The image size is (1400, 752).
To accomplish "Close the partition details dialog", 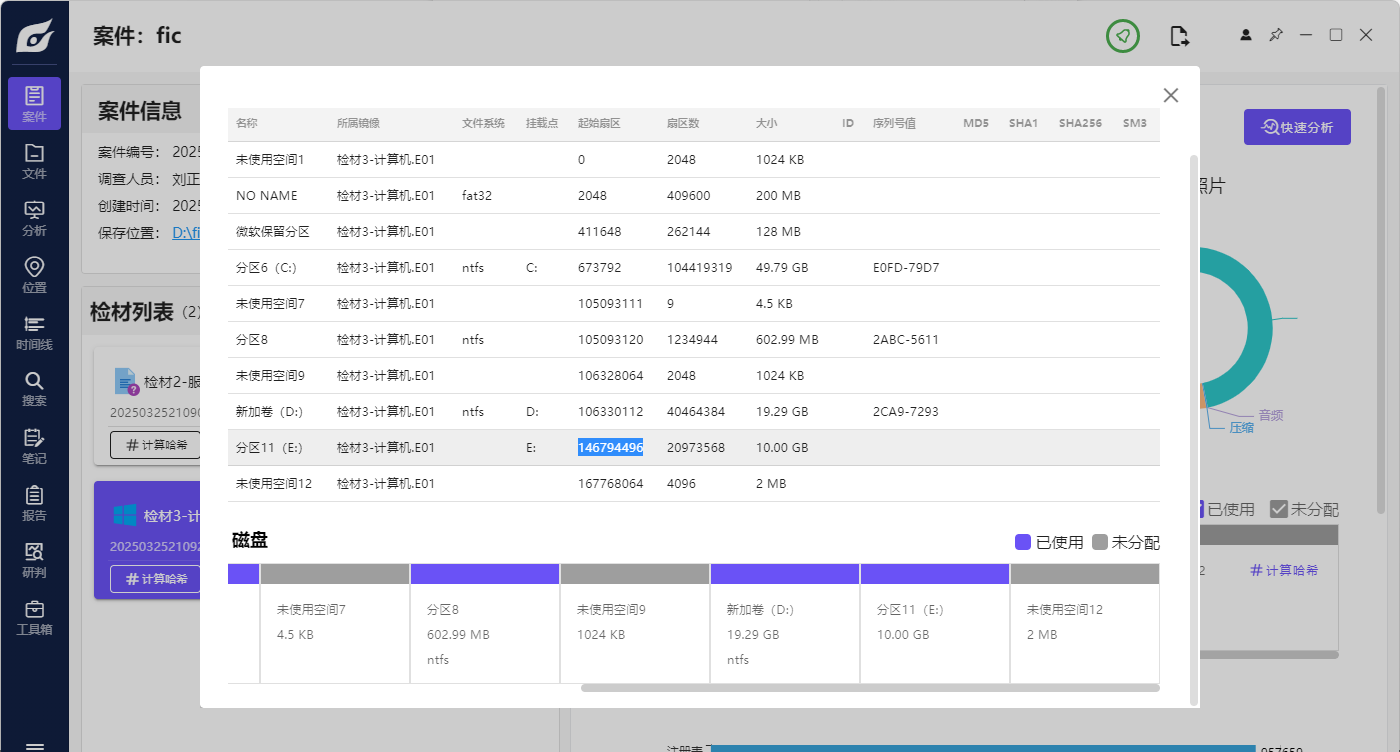I will (x=1171, y=95).
